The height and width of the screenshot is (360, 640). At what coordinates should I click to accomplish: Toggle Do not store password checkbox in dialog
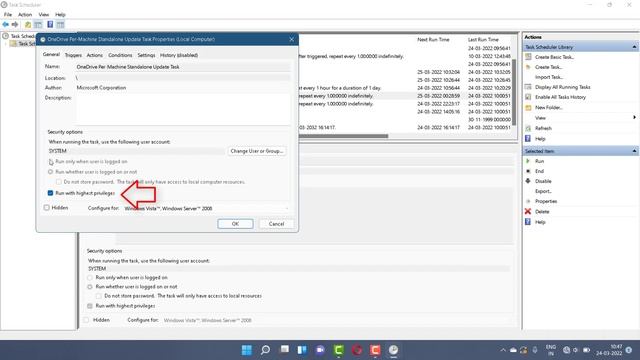(59, 182)
